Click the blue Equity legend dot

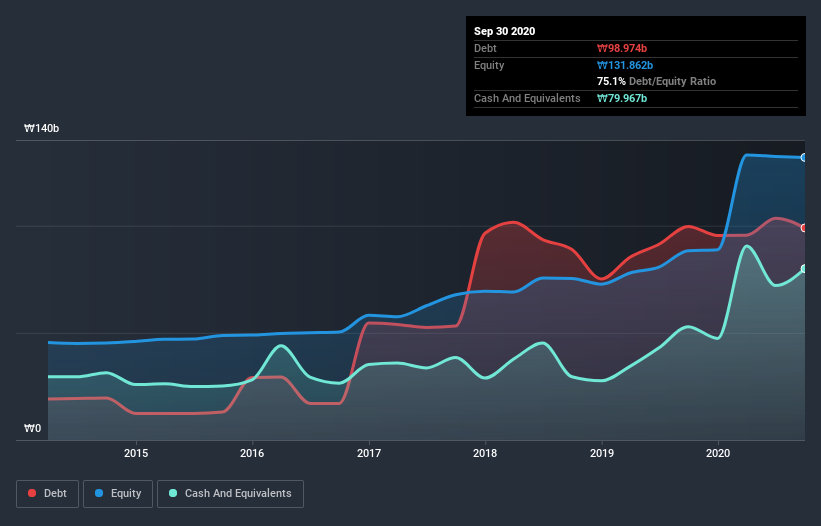[99, 493]
